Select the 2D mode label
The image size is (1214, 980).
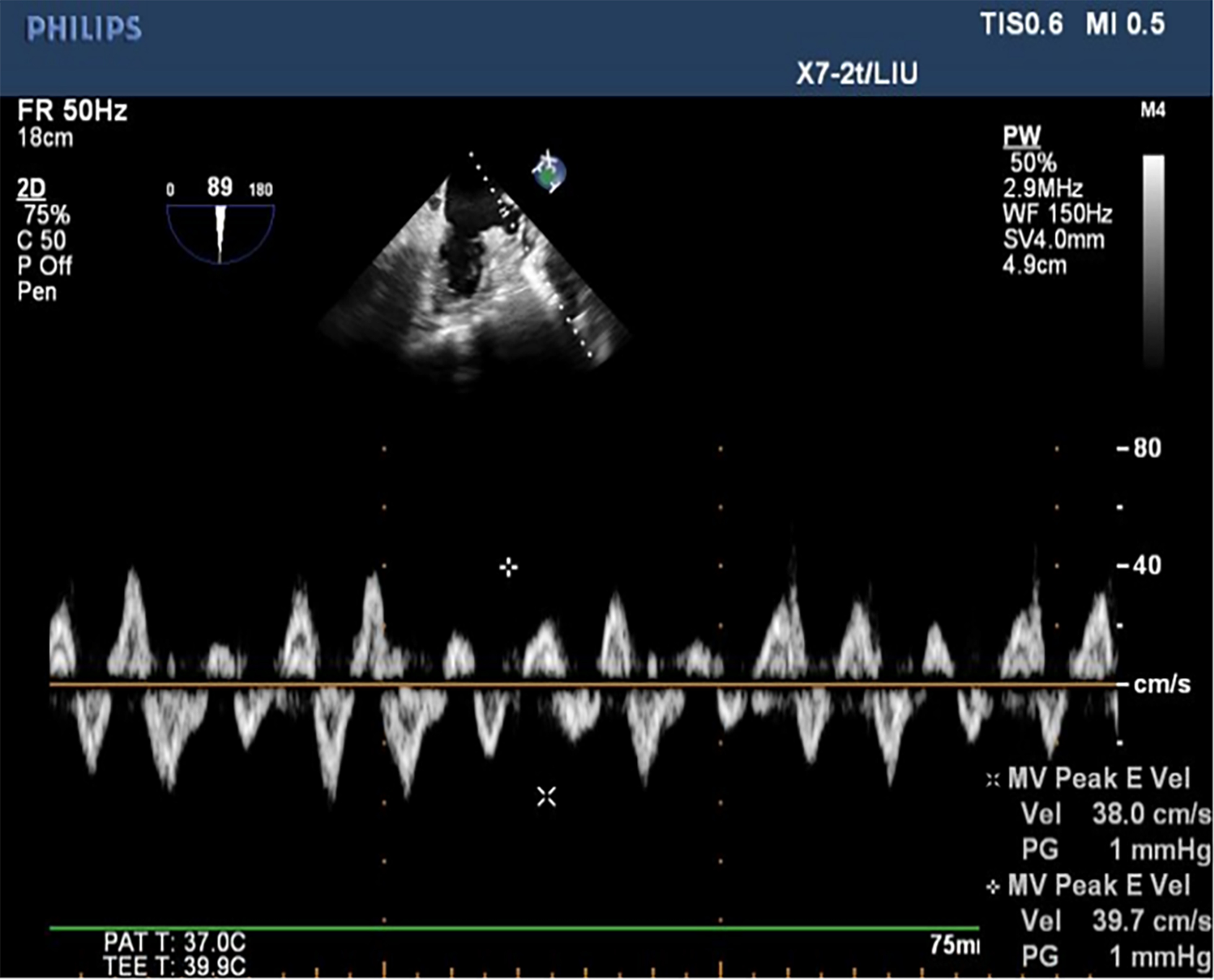click(x=31, y=188)
